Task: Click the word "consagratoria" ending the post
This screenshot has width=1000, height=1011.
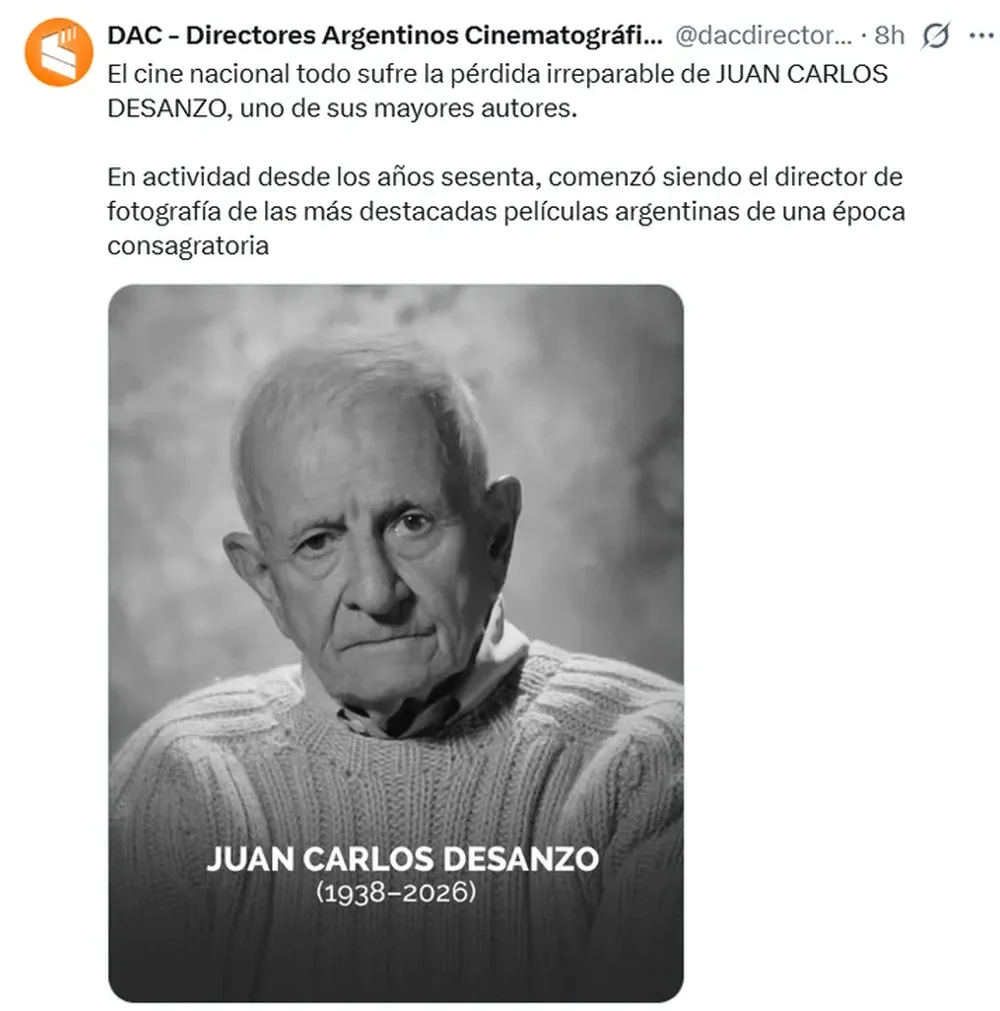Action: point(188,246)
